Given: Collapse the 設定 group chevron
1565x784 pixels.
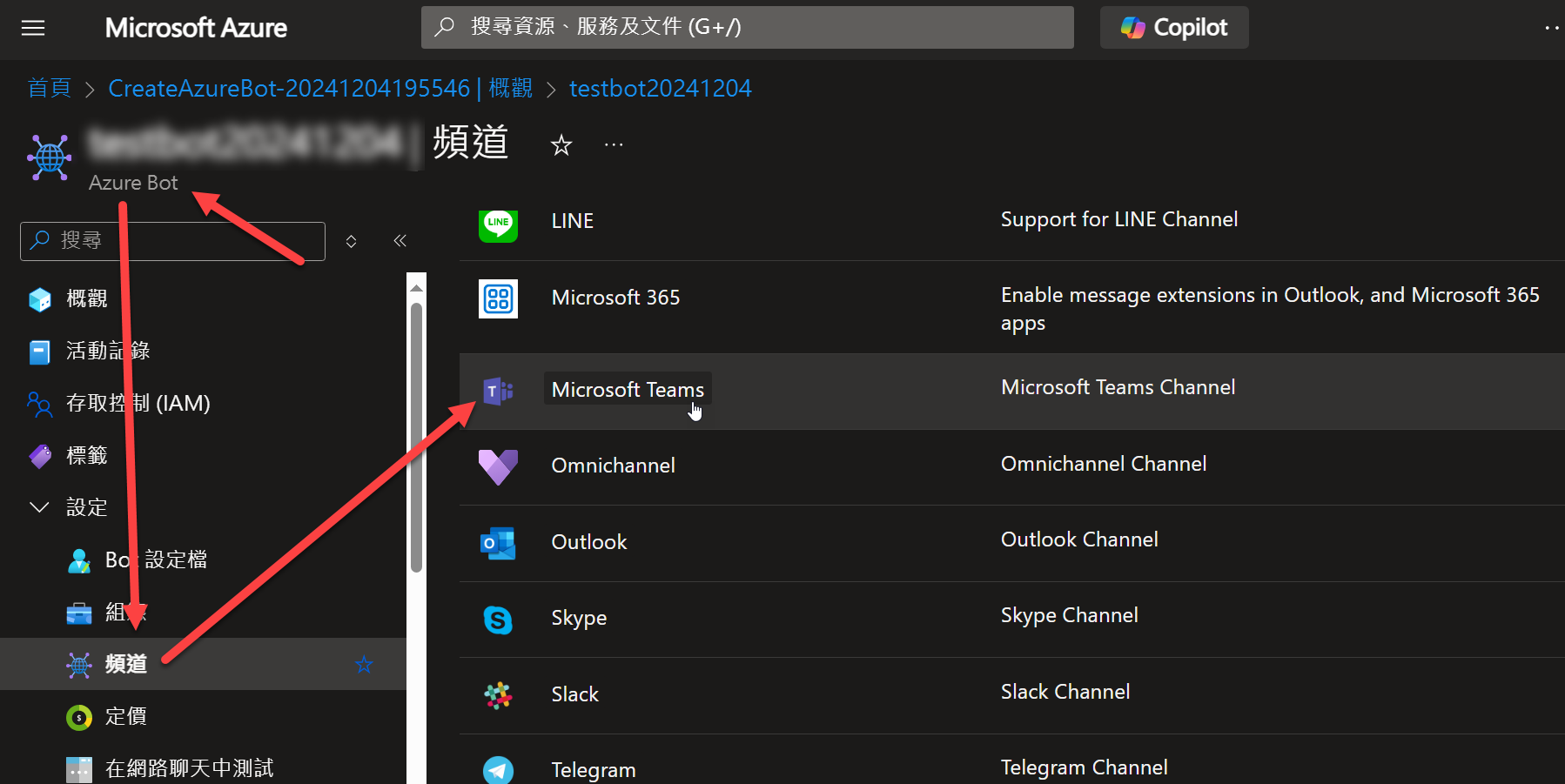Looking at the screenshot, I should [39, 507].
